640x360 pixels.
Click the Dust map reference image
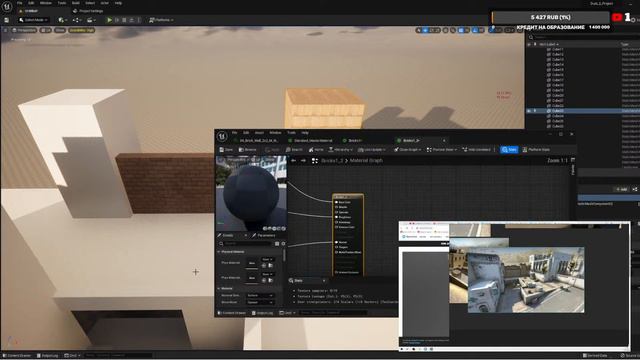(x=526, y=280)
